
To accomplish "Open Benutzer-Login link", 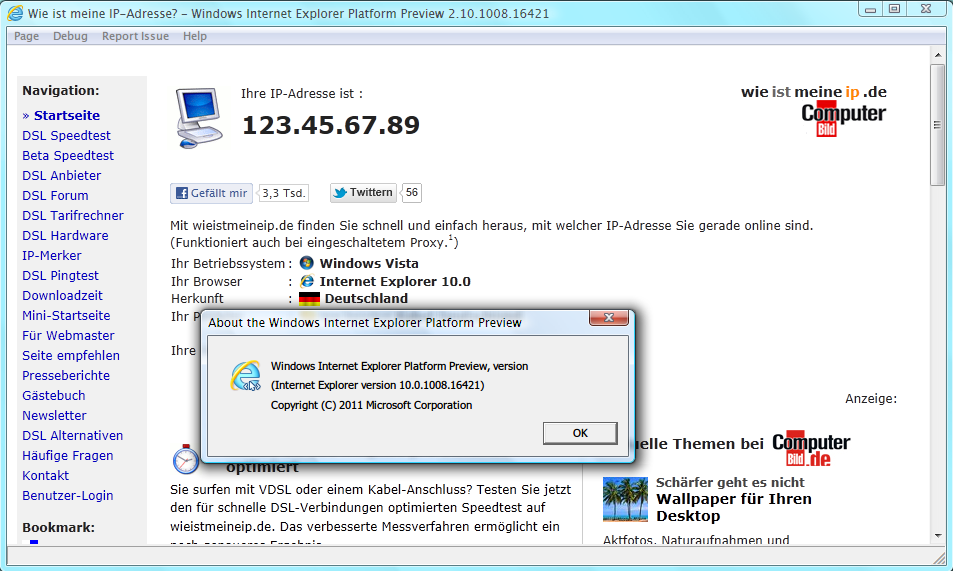I will (67, 496).
